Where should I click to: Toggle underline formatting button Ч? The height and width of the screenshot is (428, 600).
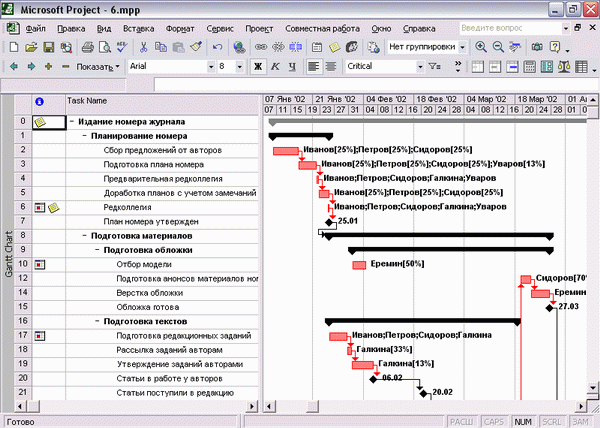point(292,67)
